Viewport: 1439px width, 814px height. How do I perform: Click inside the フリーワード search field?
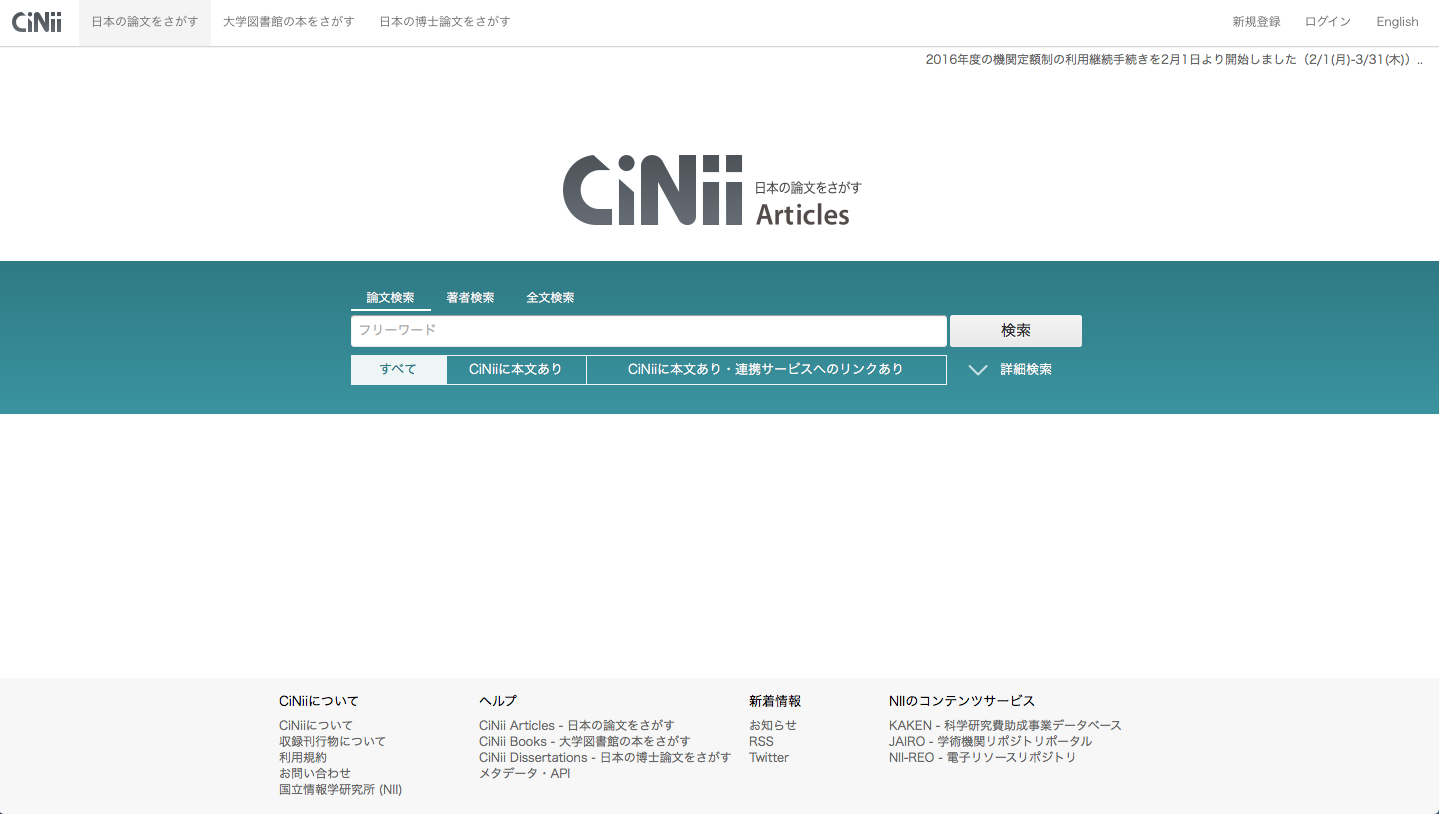coord(647,330)
